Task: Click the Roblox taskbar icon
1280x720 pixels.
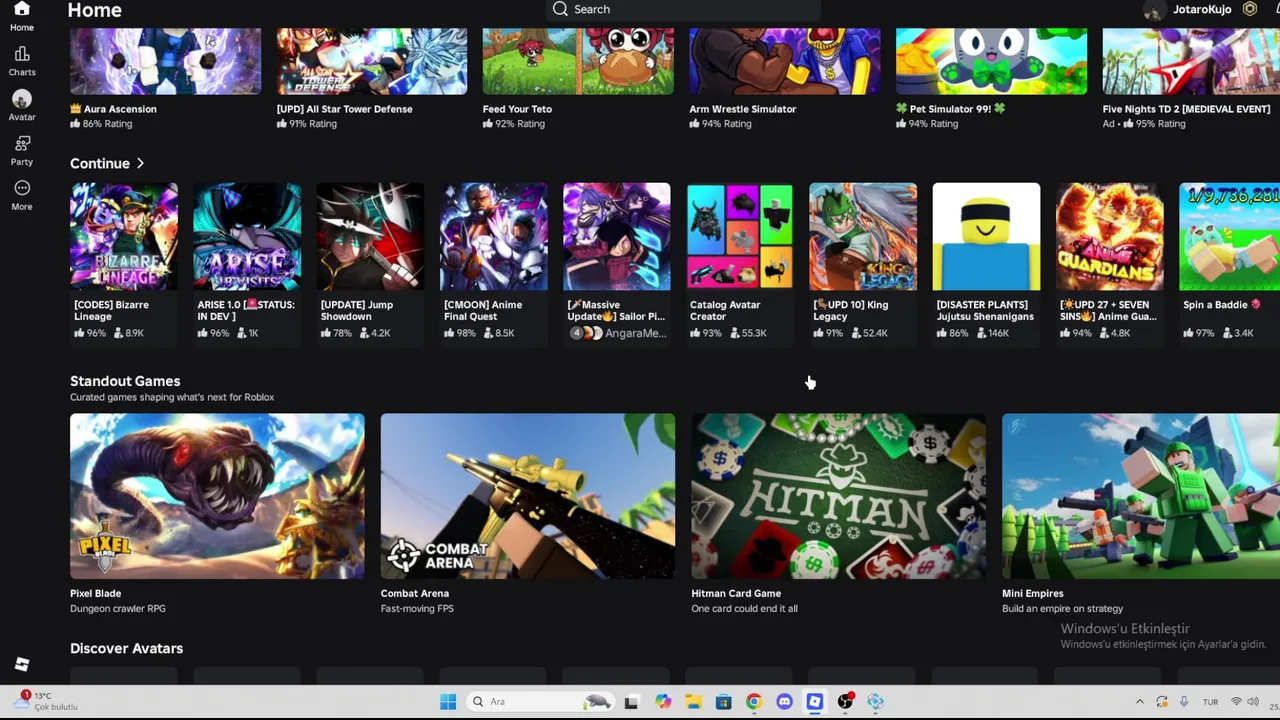Action: tap(815, 702)
